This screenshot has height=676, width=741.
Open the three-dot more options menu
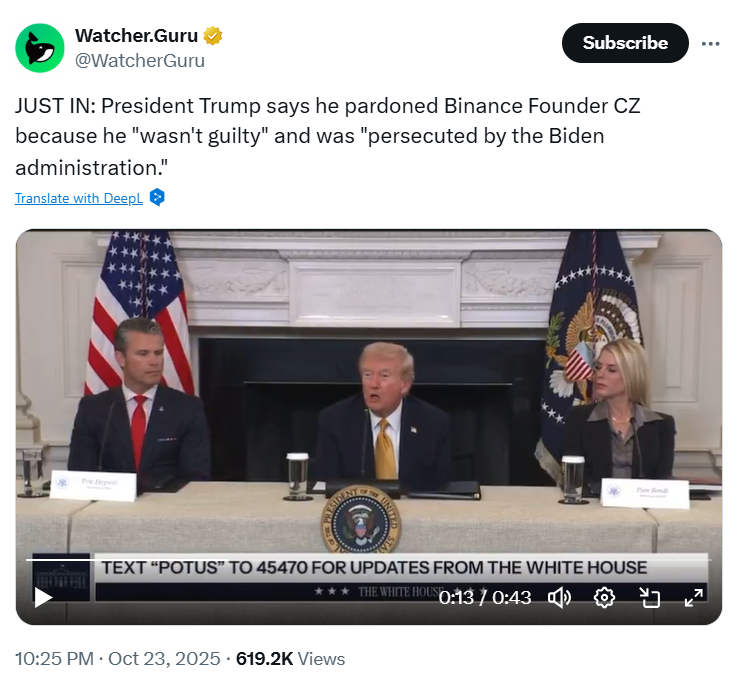pyautogui.click(x=711, y=43)
